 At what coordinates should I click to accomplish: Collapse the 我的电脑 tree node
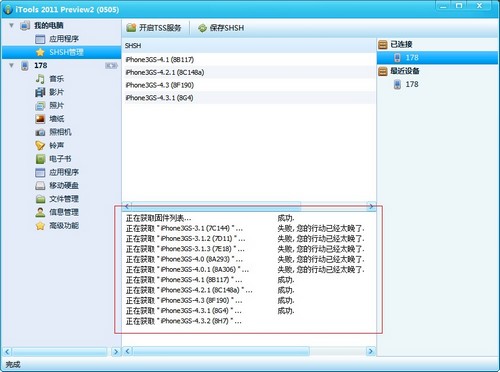pyautogui.click(x=11, y=25)
